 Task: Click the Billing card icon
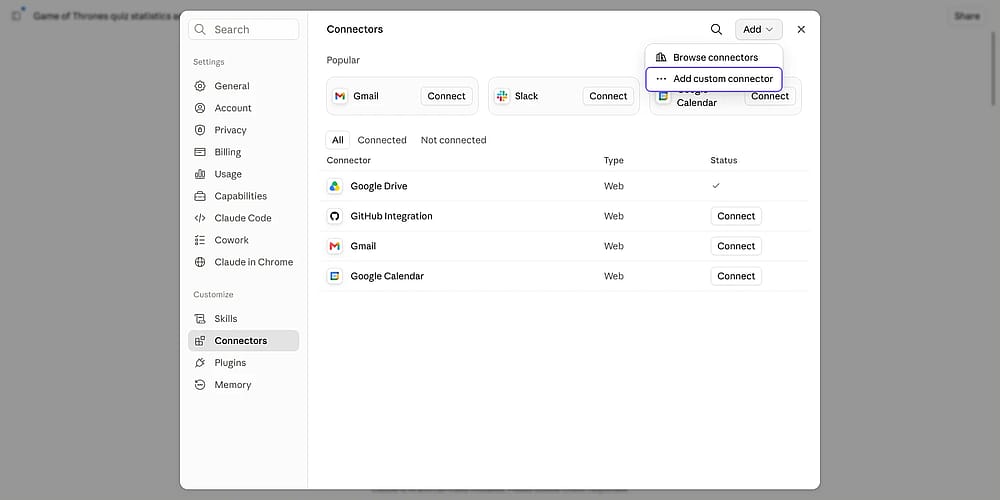[x=200, y=152]
